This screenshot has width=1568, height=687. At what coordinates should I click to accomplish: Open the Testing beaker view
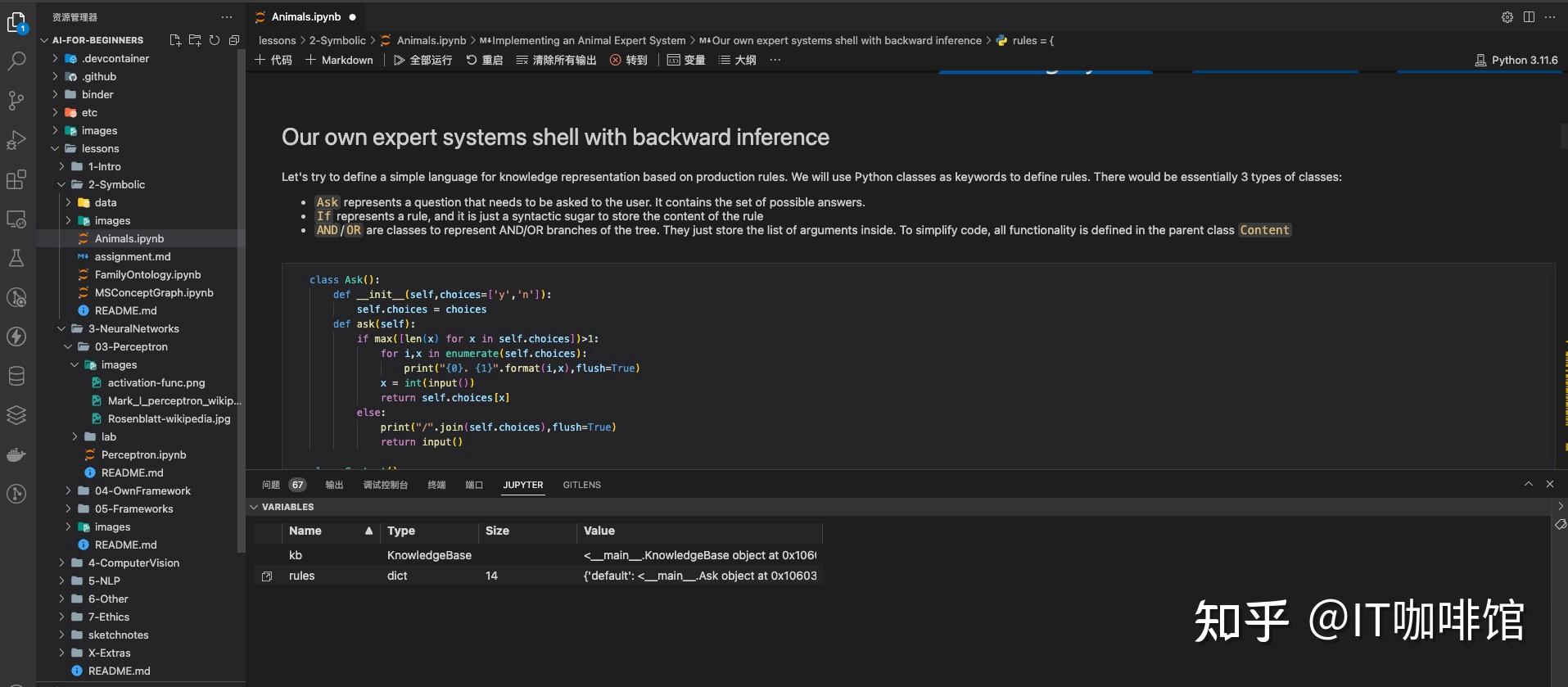coord(16,258)
